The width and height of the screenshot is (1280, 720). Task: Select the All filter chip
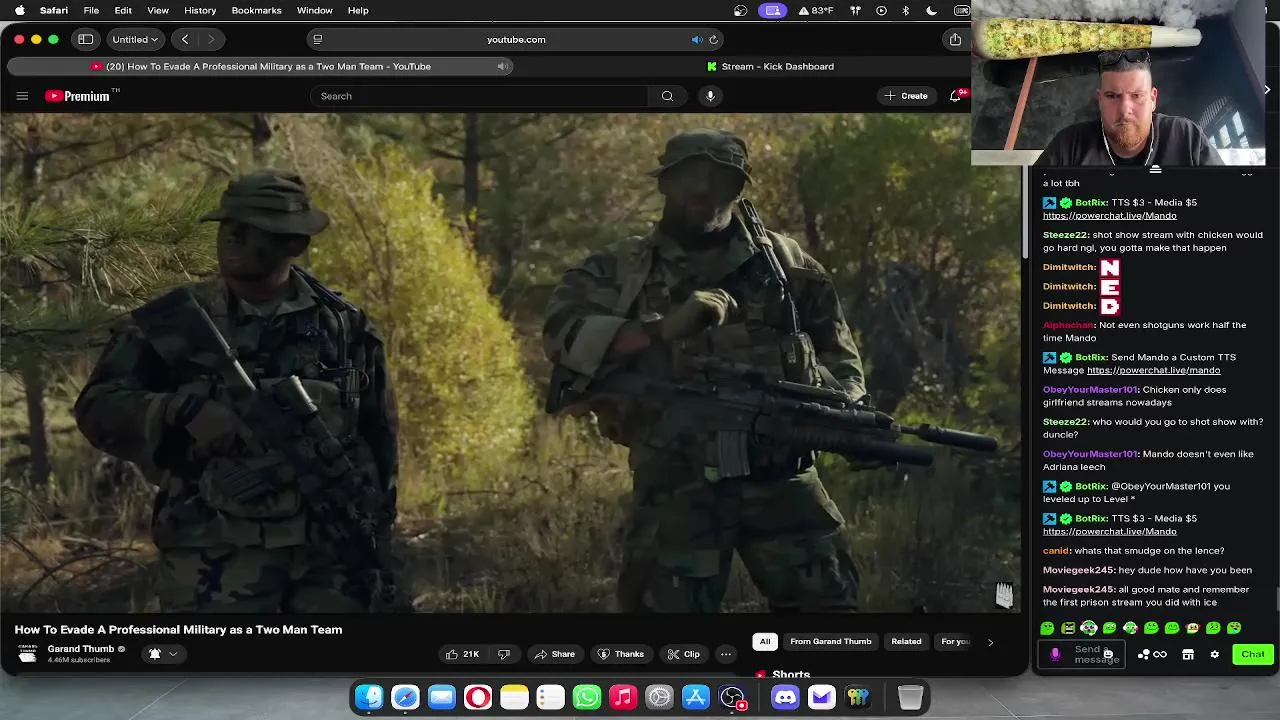(765, 642)
